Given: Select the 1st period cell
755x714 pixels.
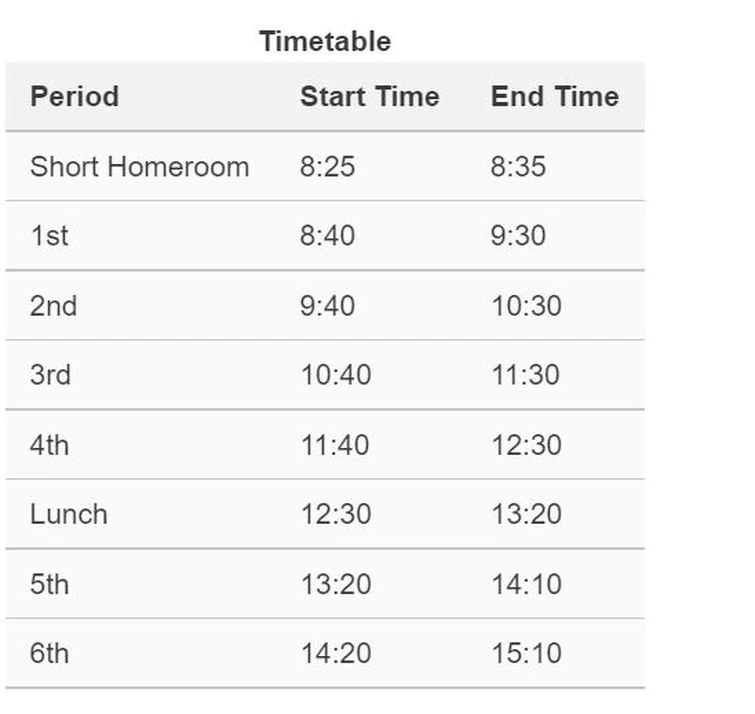Looking at the screenshot, I should [50, 236].
